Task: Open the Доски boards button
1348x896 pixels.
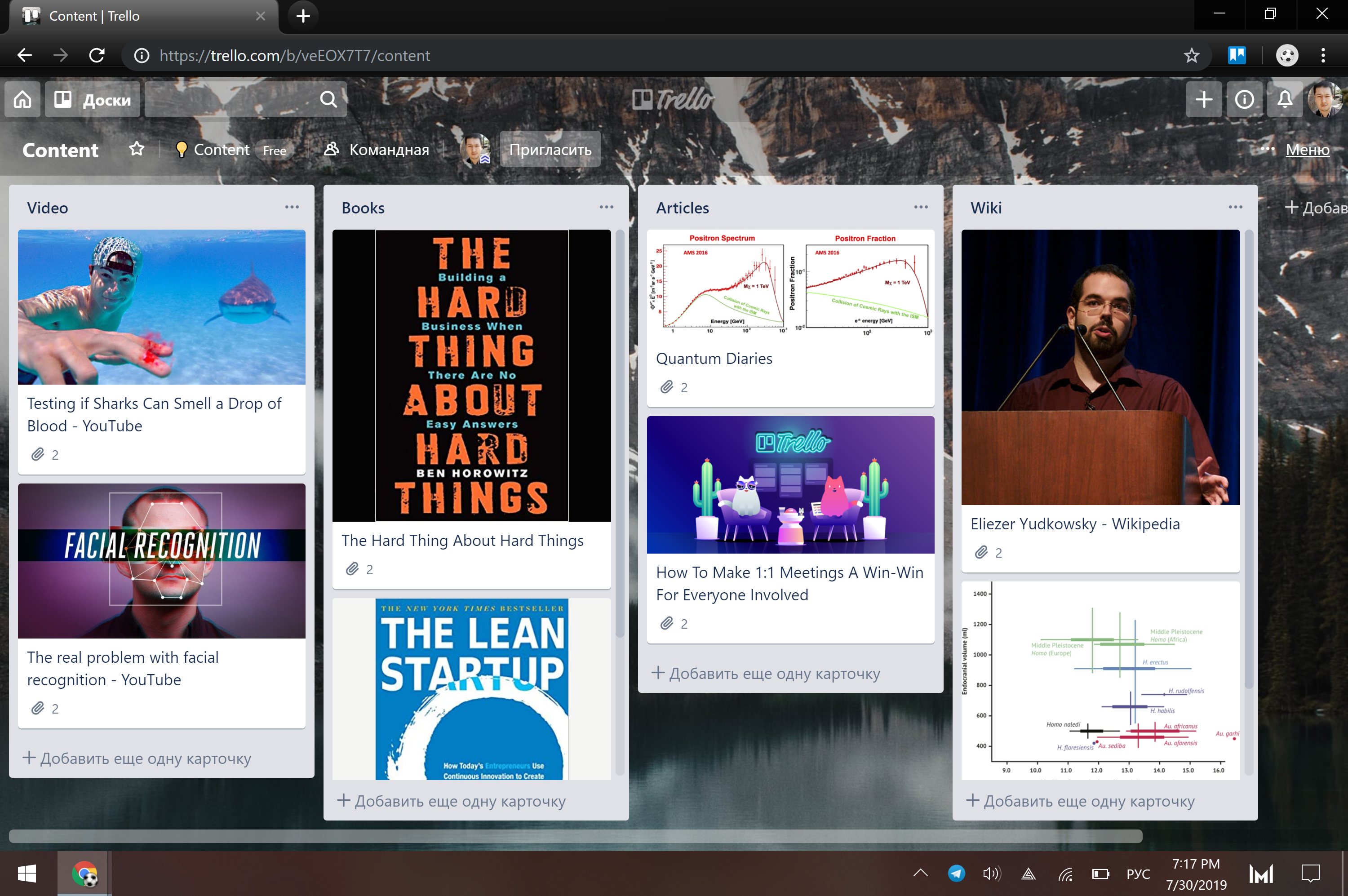Action: point(93,99)
